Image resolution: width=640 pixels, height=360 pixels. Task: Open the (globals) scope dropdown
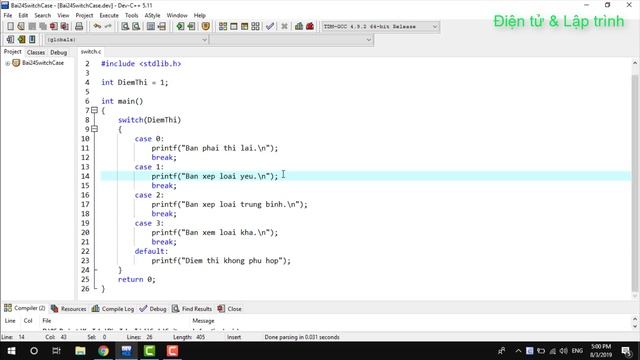click(x=204, y=40)
